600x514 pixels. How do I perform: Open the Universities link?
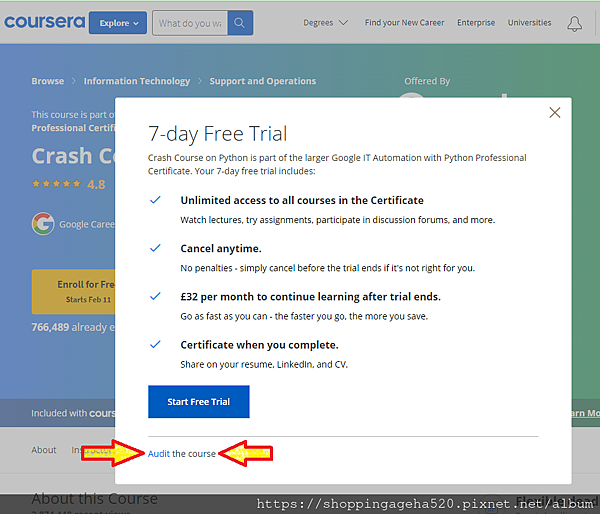coord(530,23)
